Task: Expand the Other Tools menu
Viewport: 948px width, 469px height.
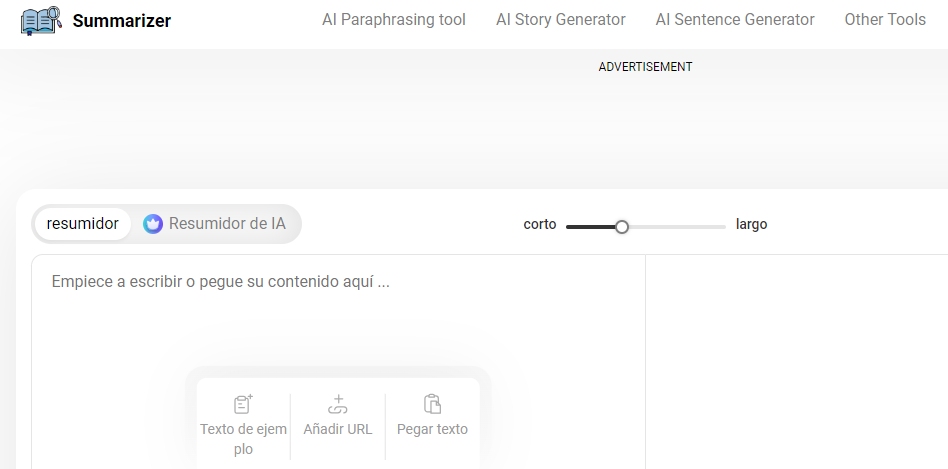Action: [x=885, y=20]
